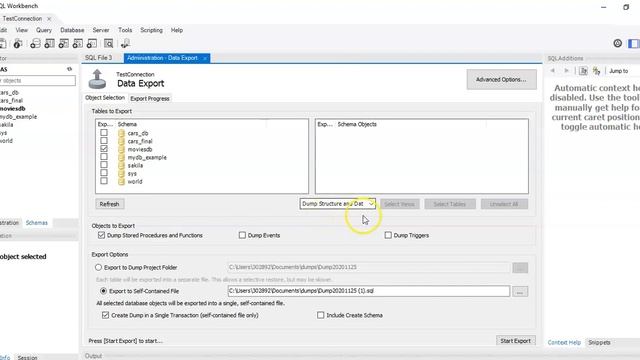The image size is (640, 360).
Task: Click the create new view toolbar icon
Action: tap(63, 44)
